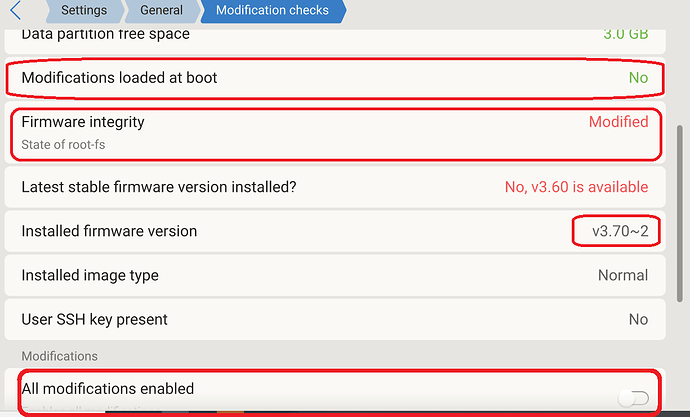The image size is (690, 417).
Task: Go back using the left chevron
Action: pyautogui.click(x=15, y=11)
